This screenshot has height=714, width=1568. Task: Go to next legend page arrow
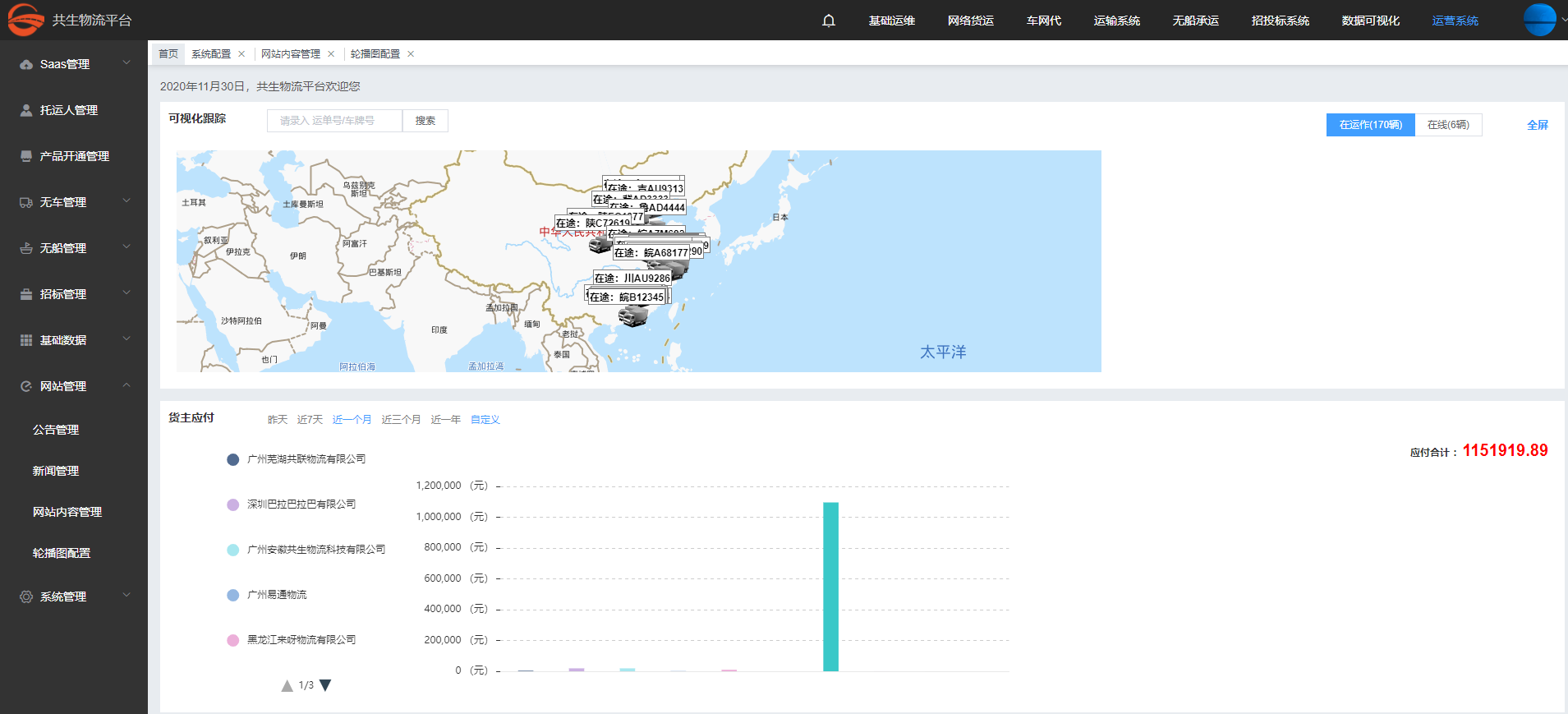point(325,685)
